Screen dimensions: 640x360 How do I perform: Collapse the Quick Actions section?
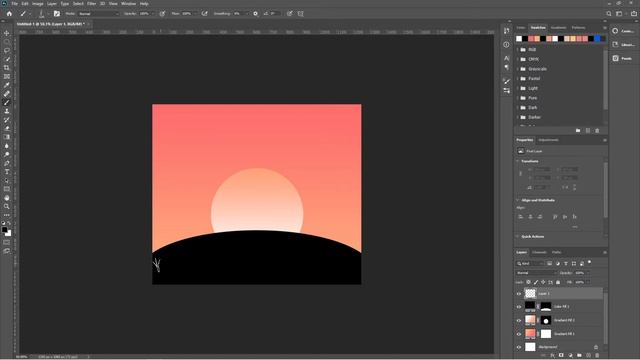click(x=518, y=236)
